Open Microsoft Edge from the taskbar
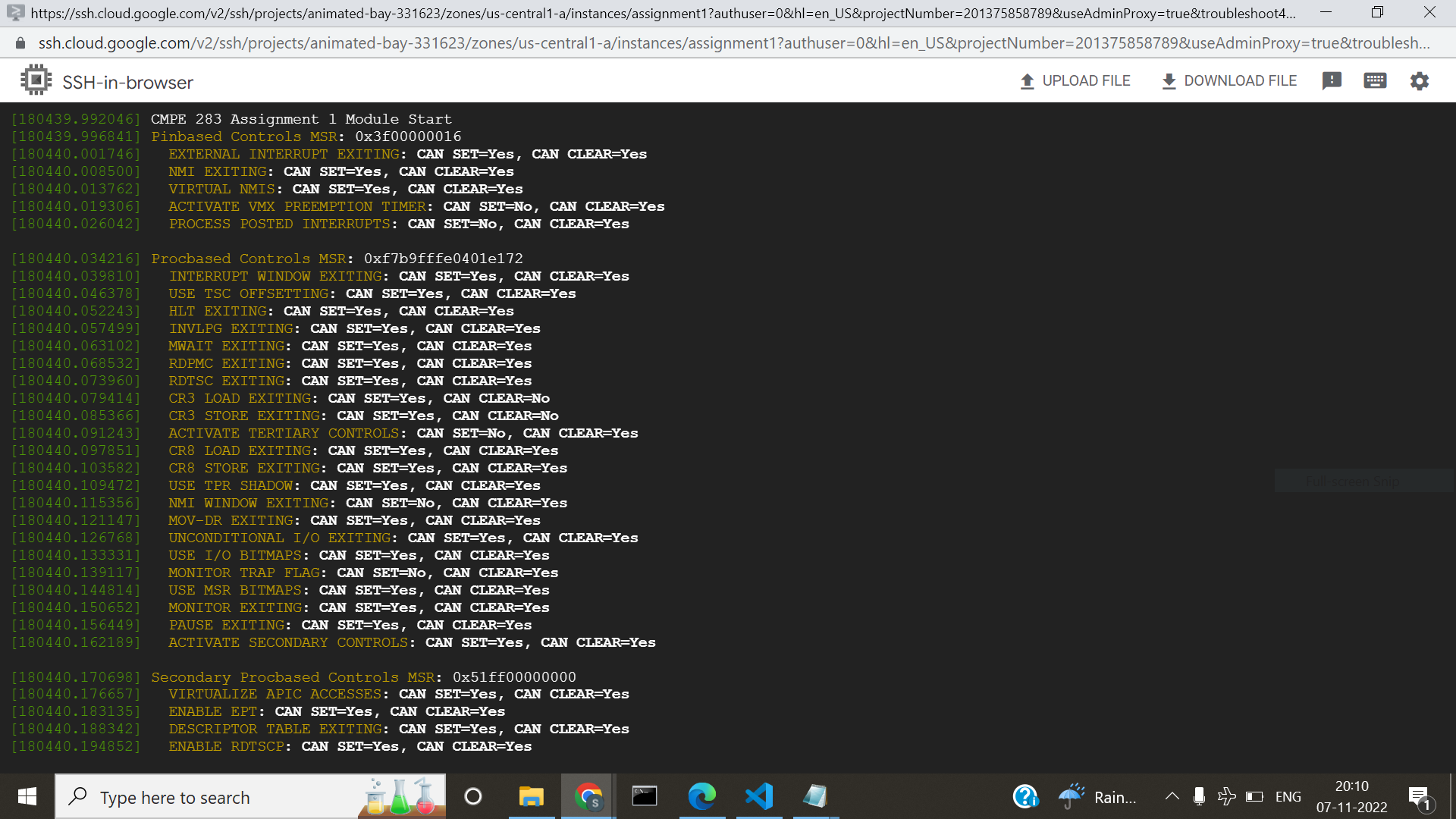1456x819 pixels. 703,796
